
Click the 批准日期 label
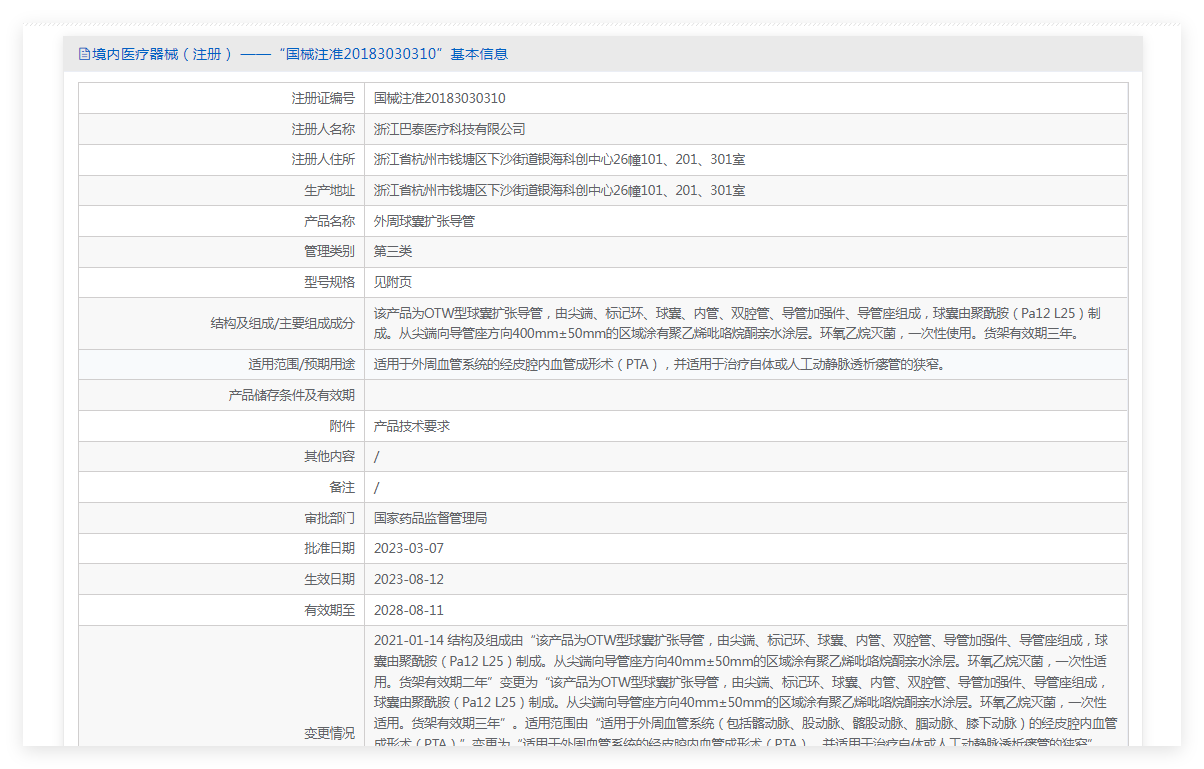click(x=329, y=549)
